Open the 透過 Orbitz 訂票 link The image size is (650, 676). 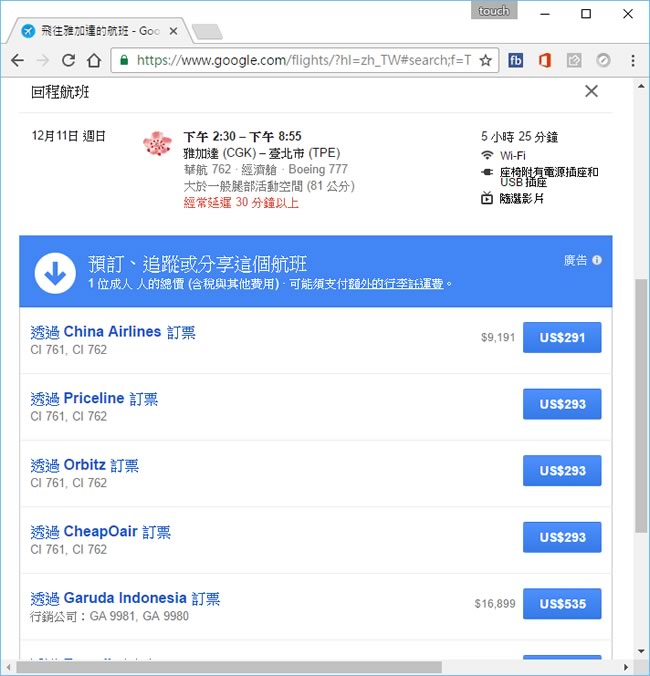click(x=84, y=465)
